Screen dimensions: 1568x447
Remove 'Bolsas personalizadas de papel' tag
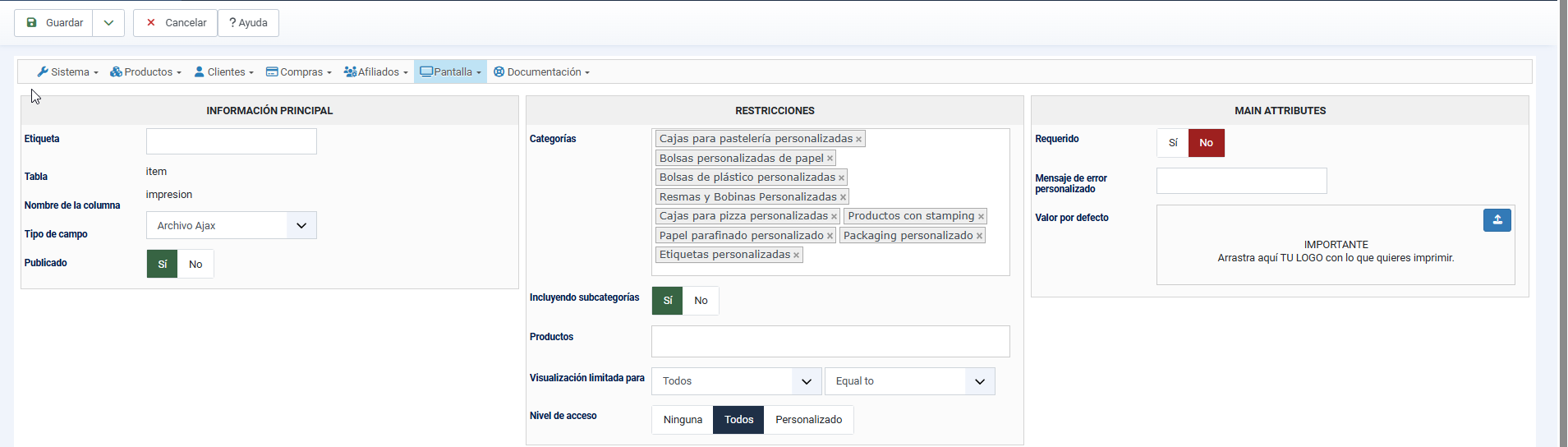point(830,159)
